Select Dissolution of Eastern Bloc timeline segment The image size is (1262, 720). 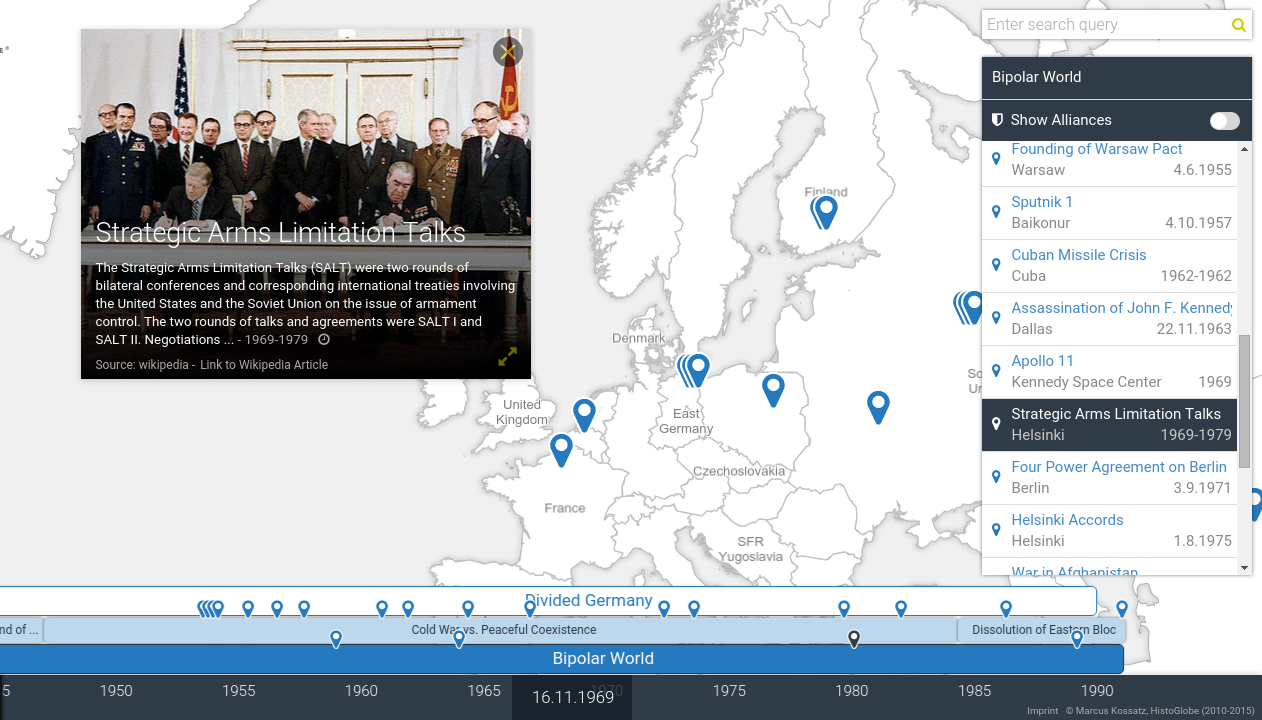point(1043,630)
